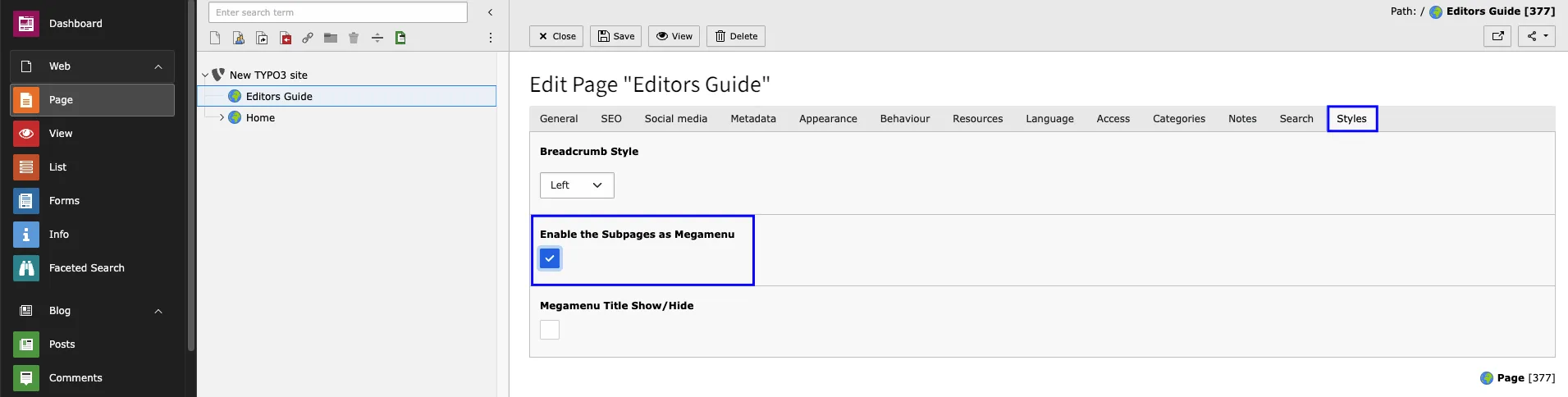
Task: Open the Breadcrumb Style dropdown
Action: 577,185
